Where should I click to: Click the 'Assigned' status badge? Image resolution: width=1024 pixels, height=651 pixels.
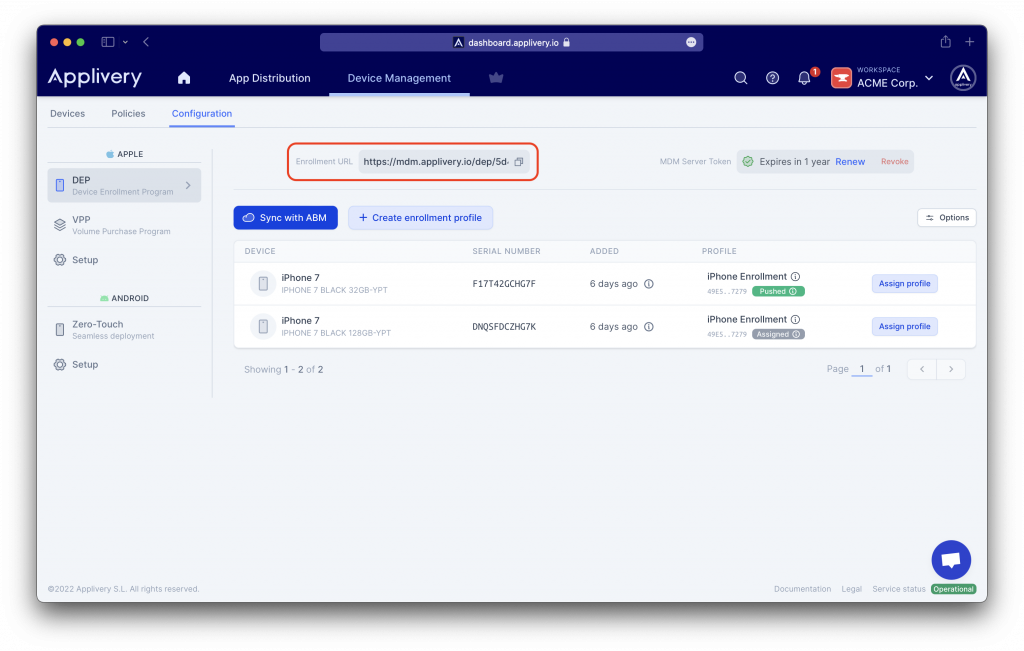point(778,334)
